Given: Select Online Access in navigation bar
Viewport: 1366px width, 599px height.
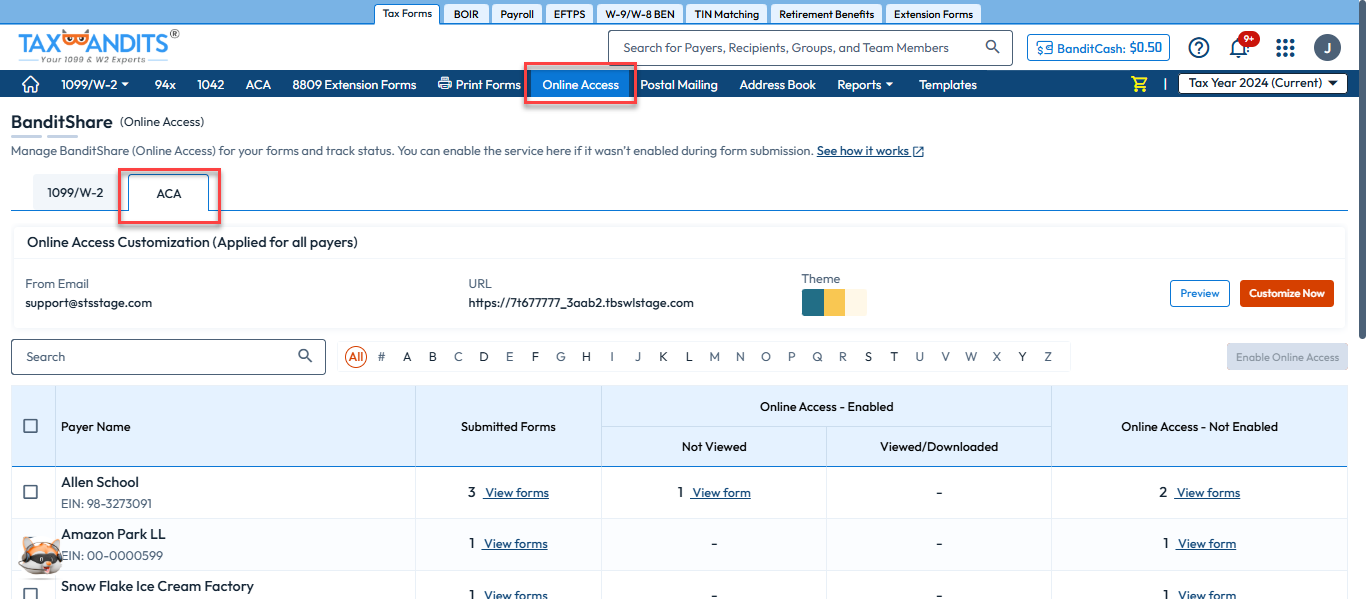Looking at the screenshot, I should pos(581,85).
